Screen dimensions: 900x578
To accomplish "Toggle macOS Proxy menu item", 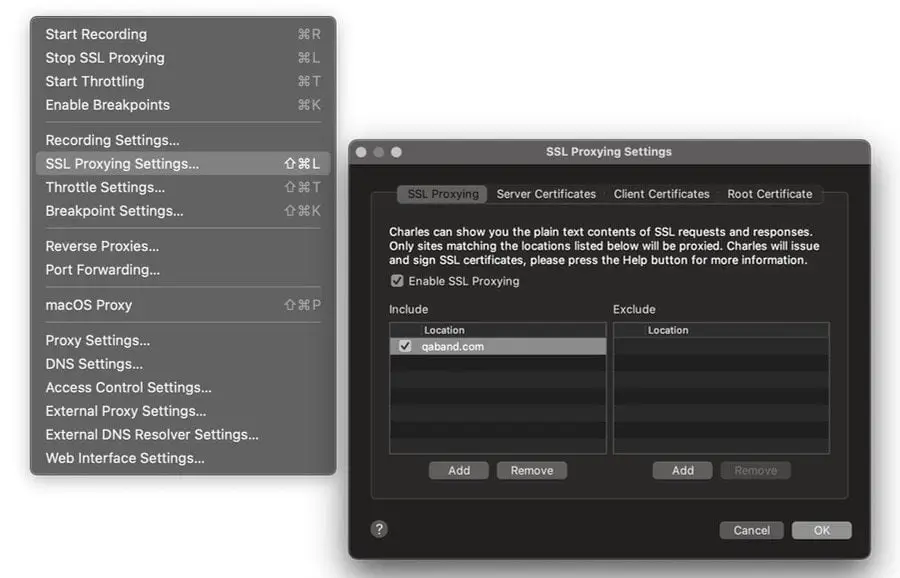I will (88, 305).
